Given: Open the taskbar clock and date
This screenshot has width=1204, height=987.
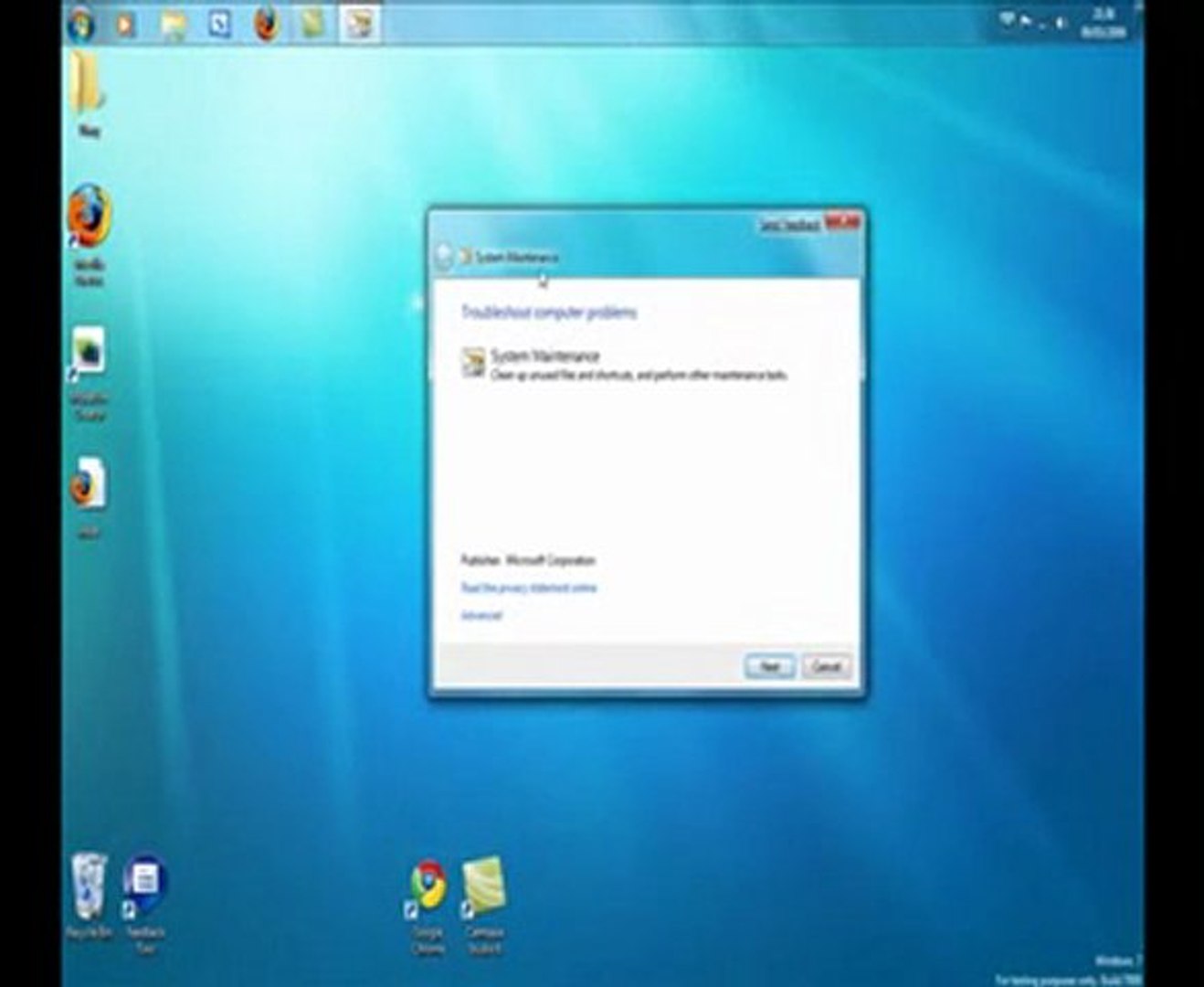Looking at the screenshot, I should [1102, 23].
